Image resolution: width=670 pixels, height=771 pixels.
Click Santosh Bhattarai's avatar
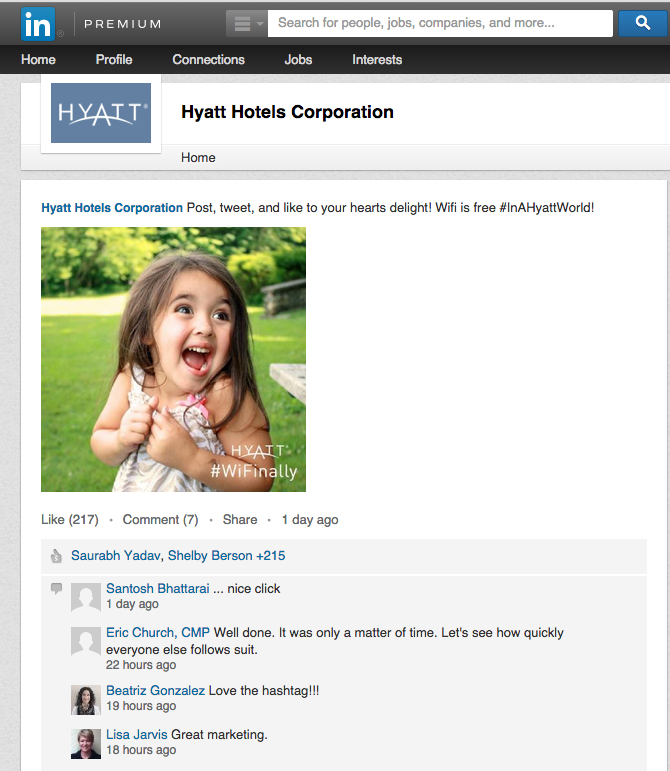(x=86, y=597)
